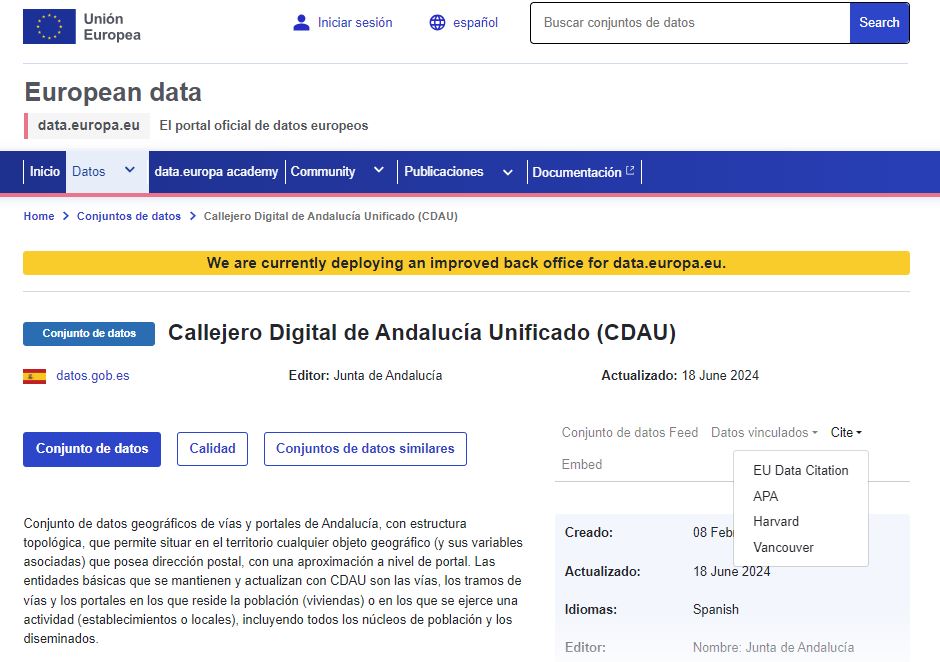
Task: Select Harvard citation style
Action: (776, 521)
